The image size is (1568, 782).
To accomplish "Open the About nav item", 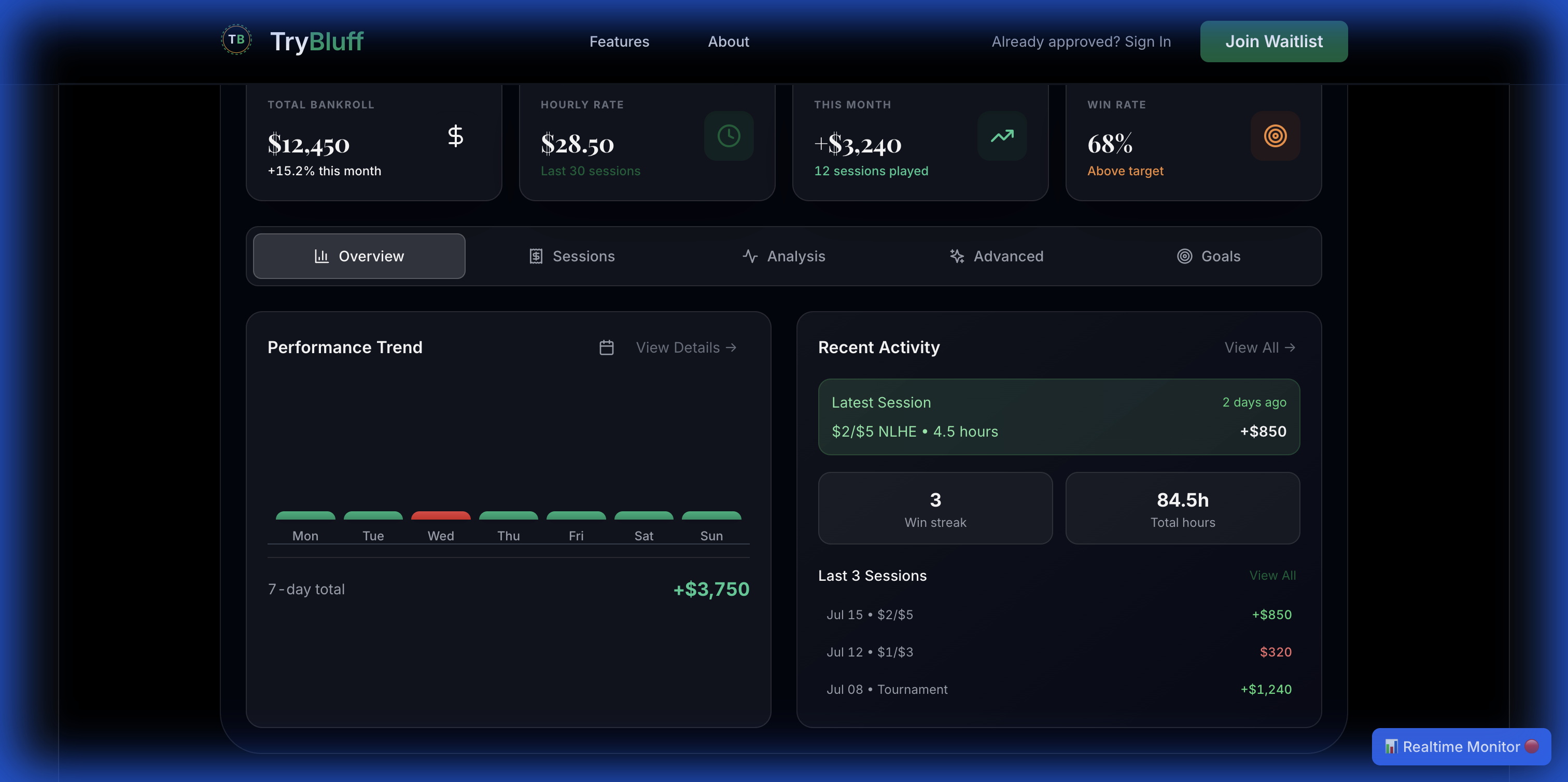I will 728,41.
